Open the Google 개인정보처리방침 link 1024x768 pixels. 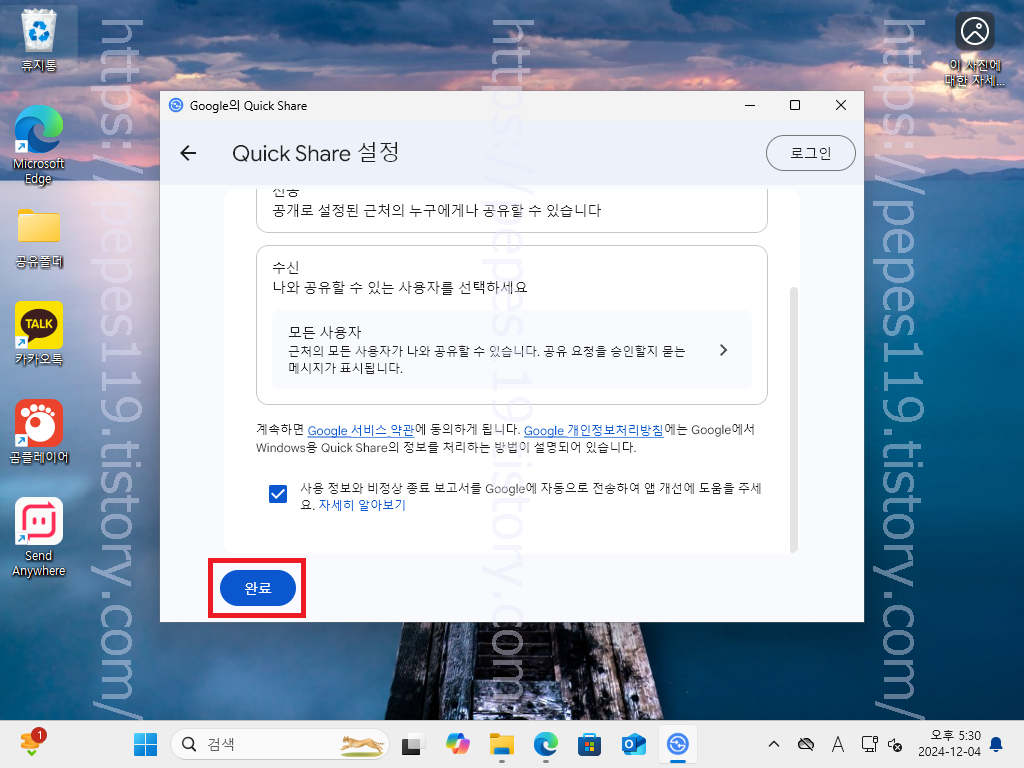tap(594, 430)
